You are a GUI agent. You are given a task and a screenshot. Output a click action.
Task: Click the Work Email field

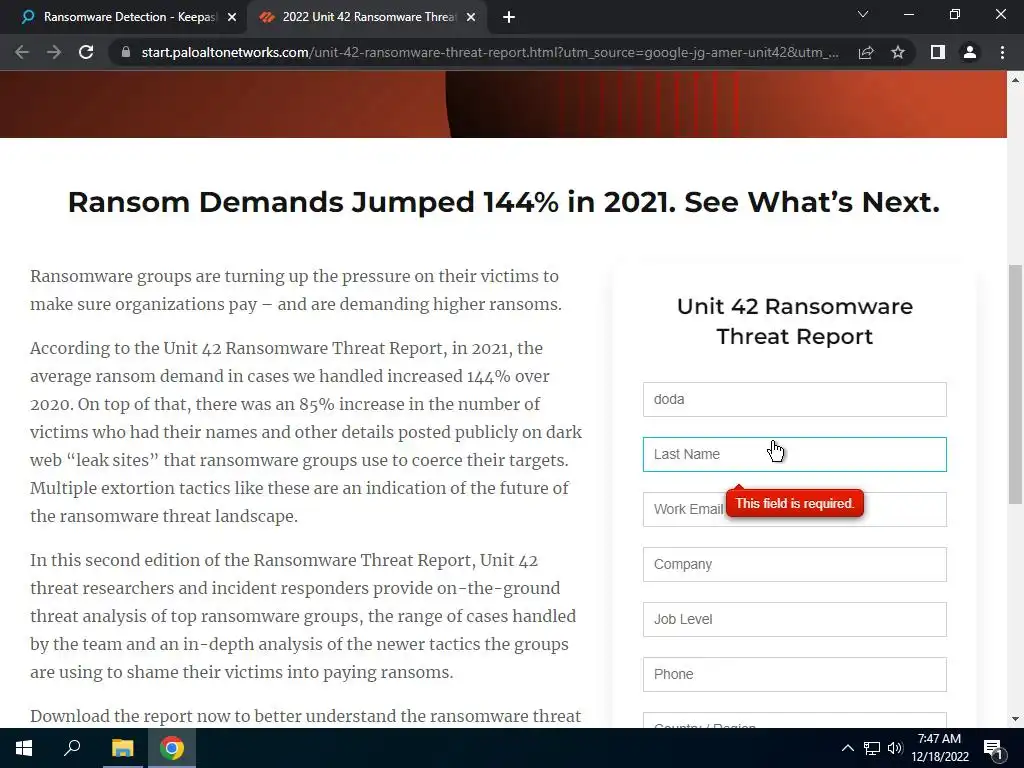tap(794, 509)
